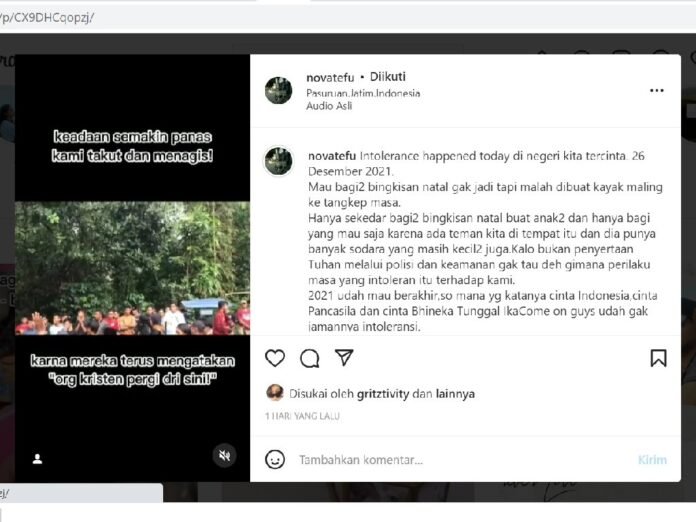Viewport: 696px width, 522px height.
Task: Show tagged people icon on video
Action: 37,459
